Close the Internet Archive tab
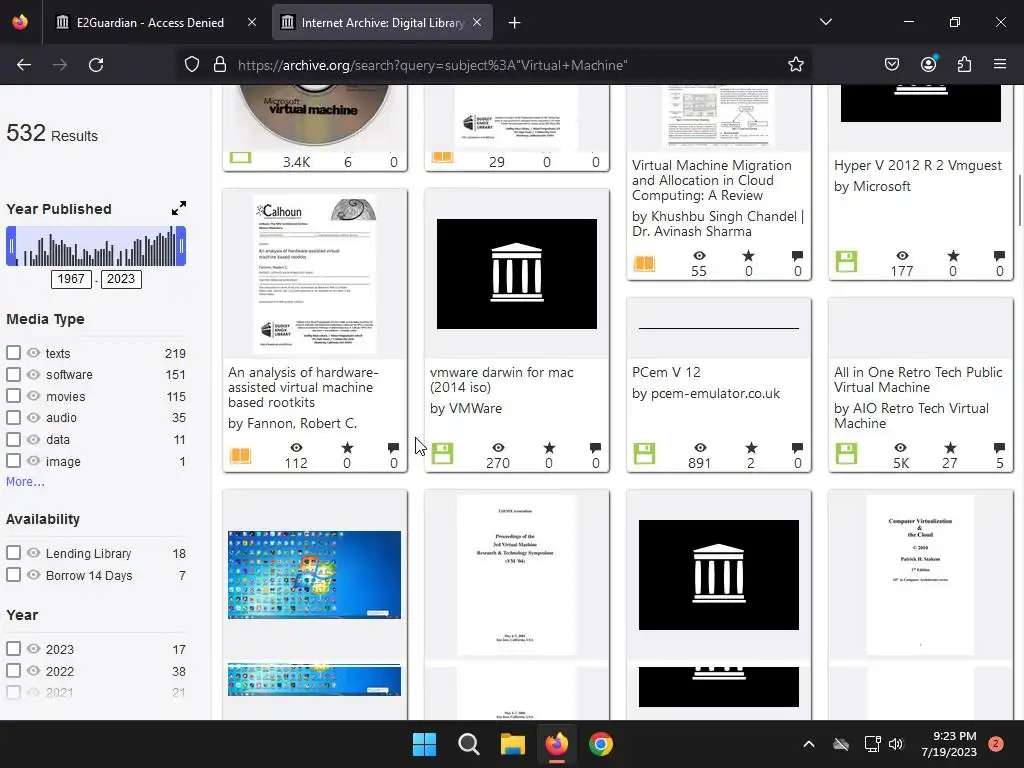This screenshot has height=768, width=1024. [x=477, y=22]
